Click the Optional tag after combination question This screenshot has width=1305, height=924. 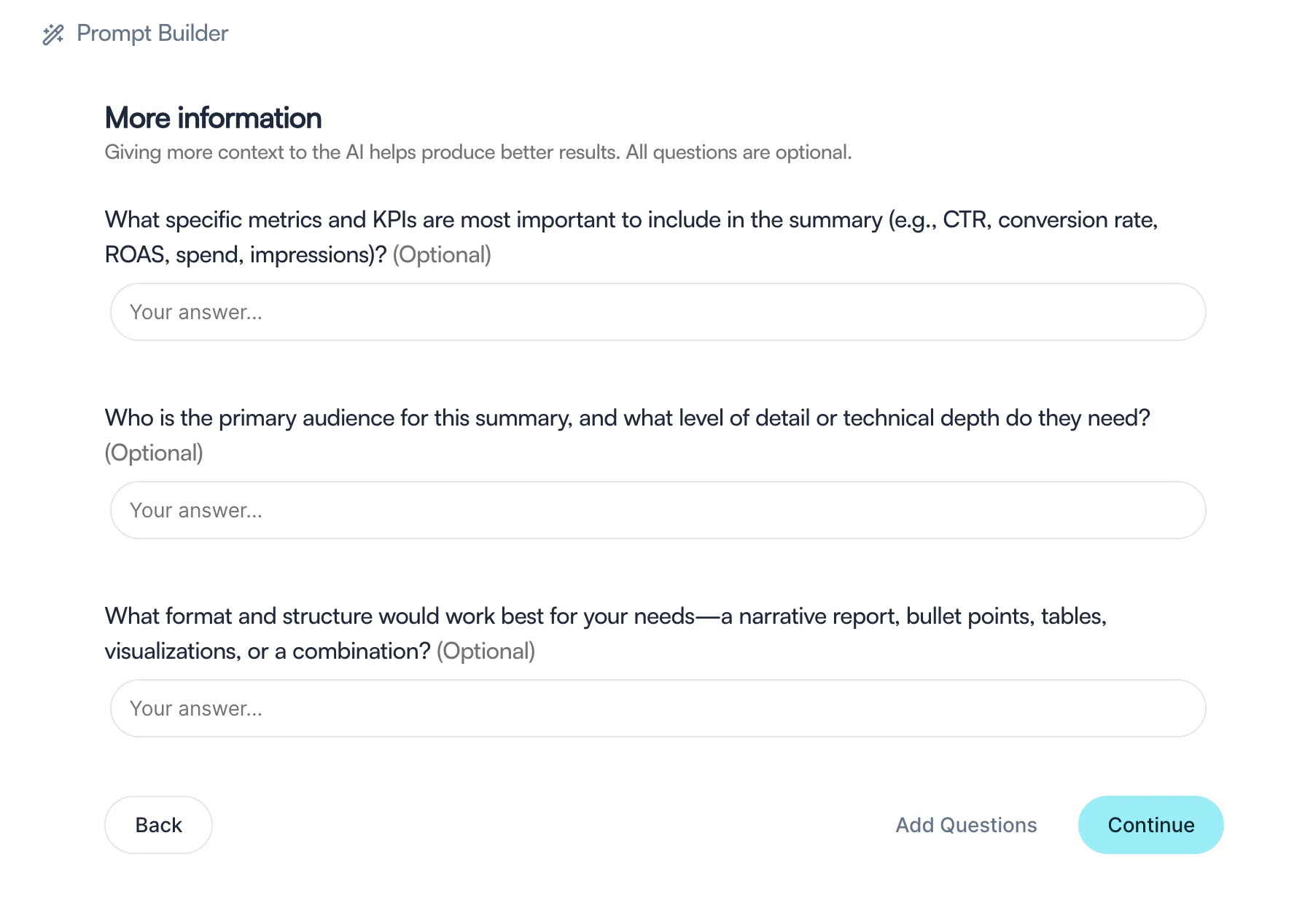(x=486, y=651)
